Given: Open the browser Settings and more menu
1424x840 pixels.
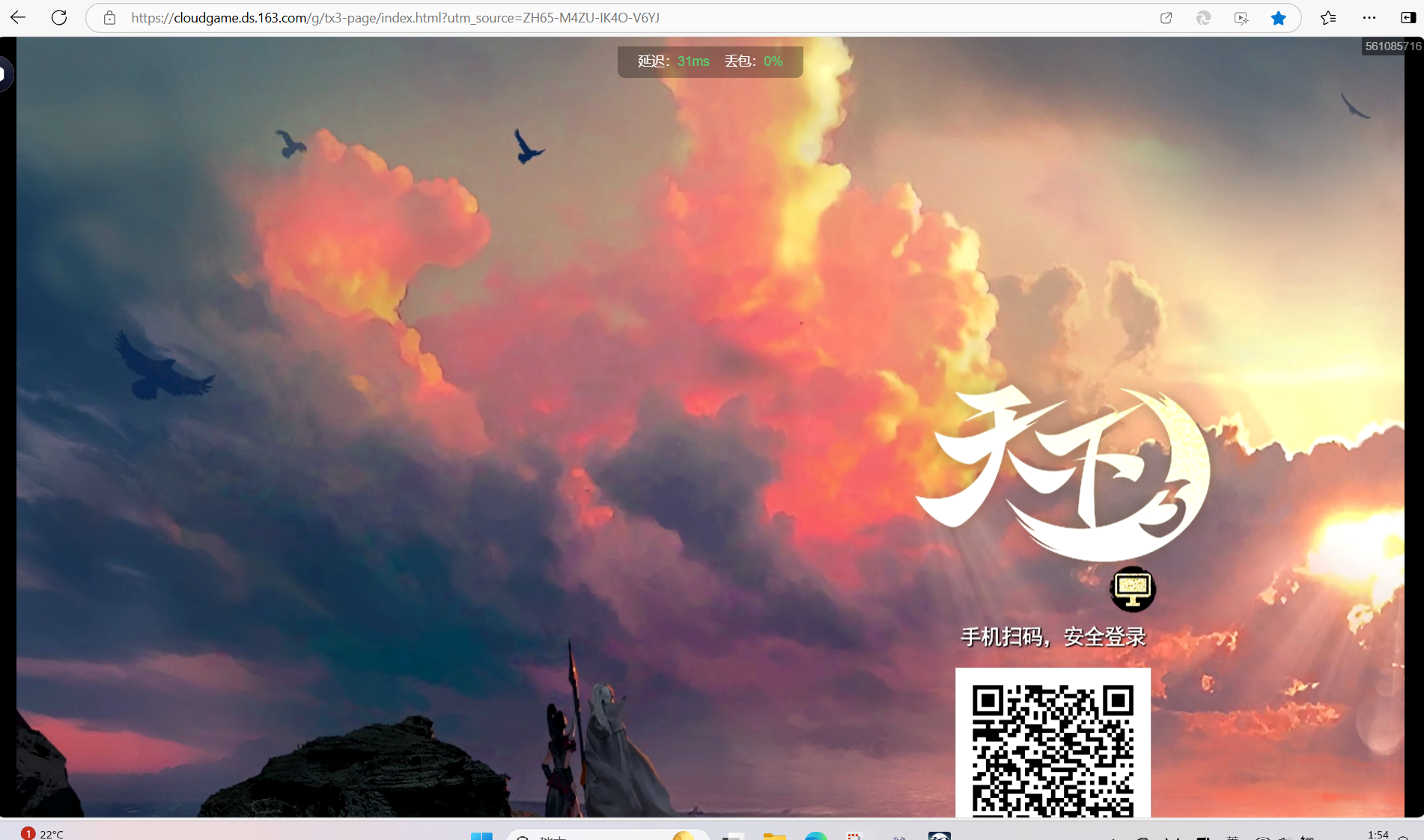Looking at the screenshot, I should (1369, 18).
